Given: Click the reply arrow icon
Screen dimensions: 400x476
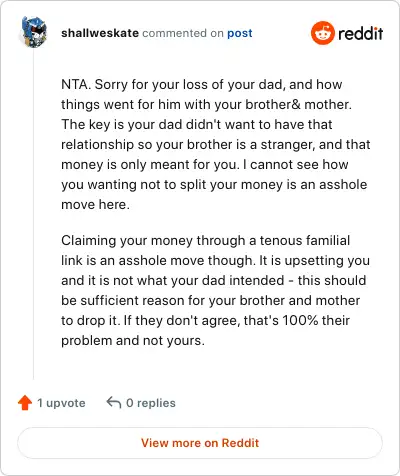Looking at the screenshot, I should point(114,402).
